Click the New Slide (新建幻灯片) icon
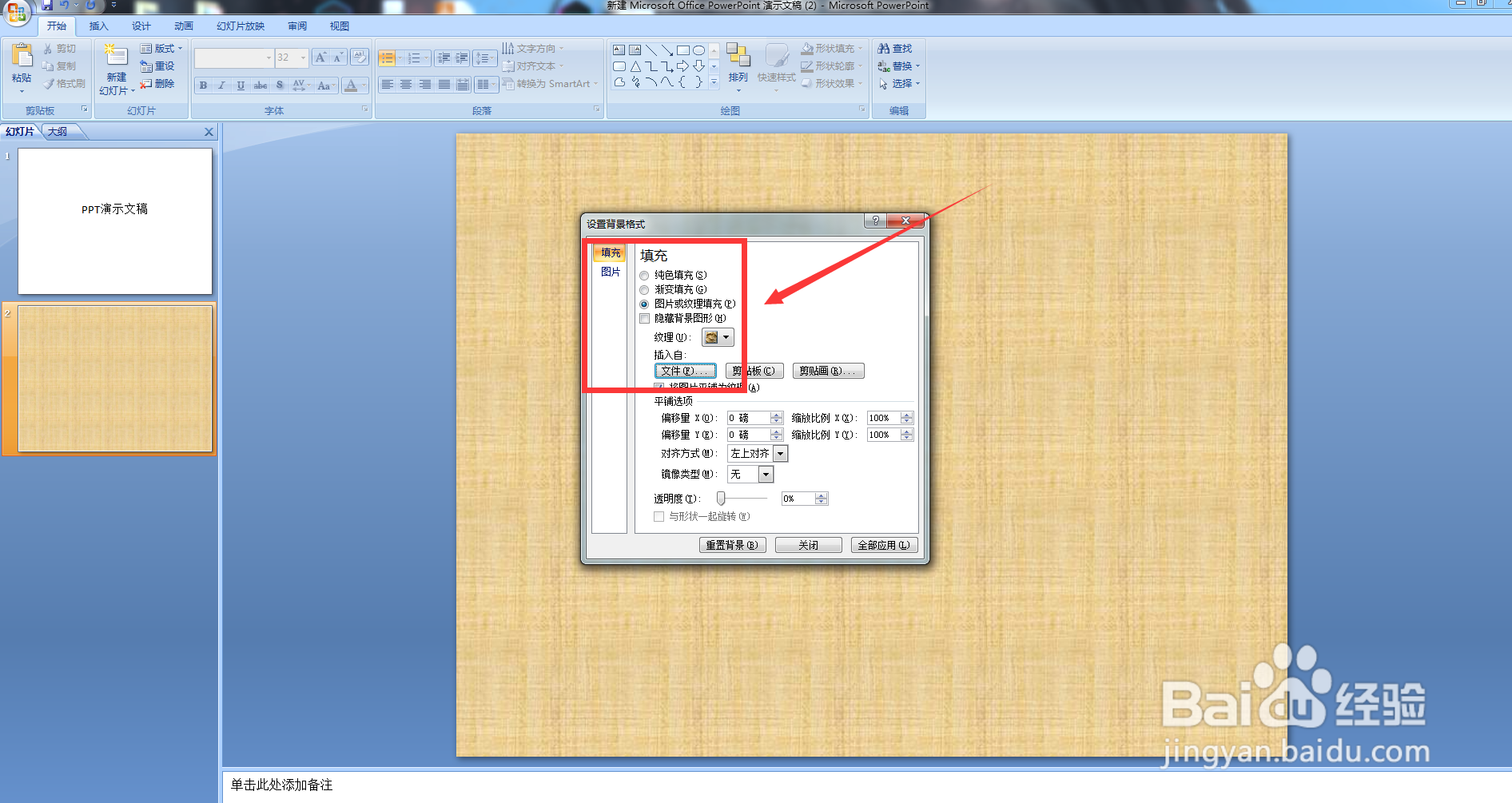The image size is (1512, 803). pyautogui.click(x=116, y=56)
